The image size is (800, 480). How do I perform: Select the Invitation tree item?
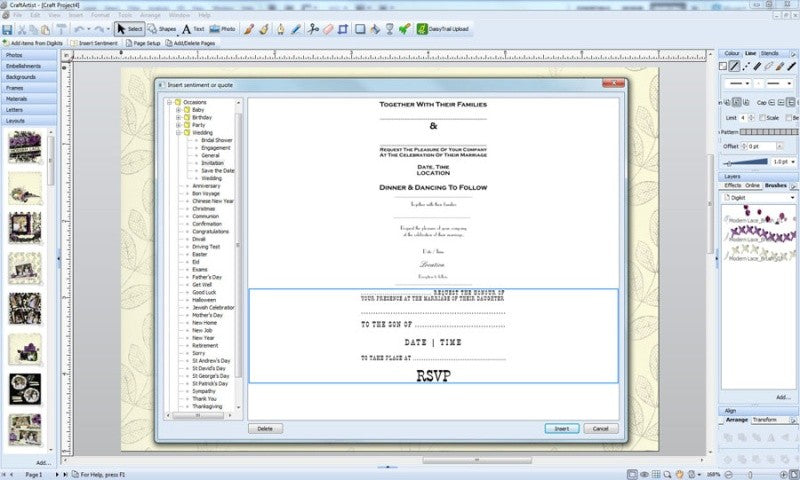[x=212, y=163]
